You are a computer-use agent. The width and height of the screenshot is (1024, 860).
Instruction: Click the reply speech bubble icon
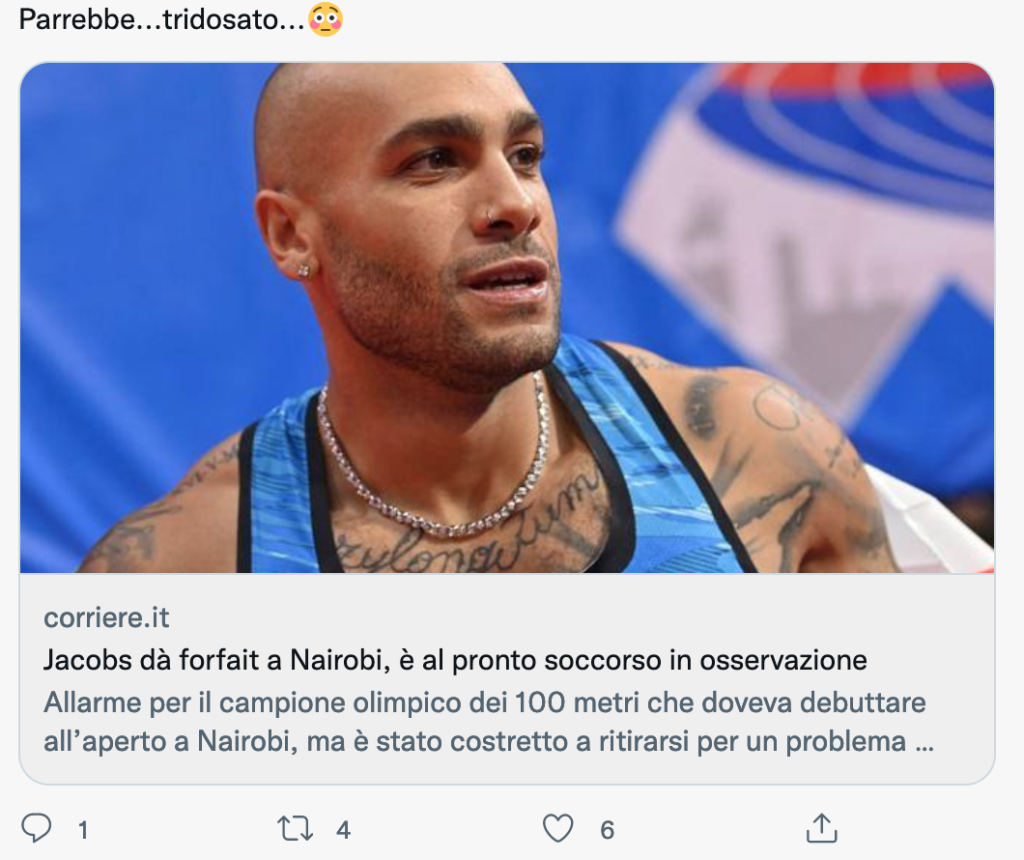point(36,828)
